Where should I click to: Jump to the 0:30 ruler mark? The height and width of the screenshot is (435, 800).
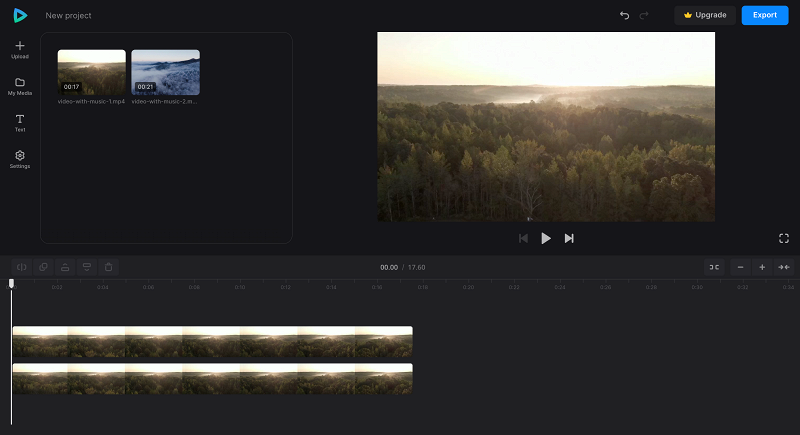click(697, 287)
